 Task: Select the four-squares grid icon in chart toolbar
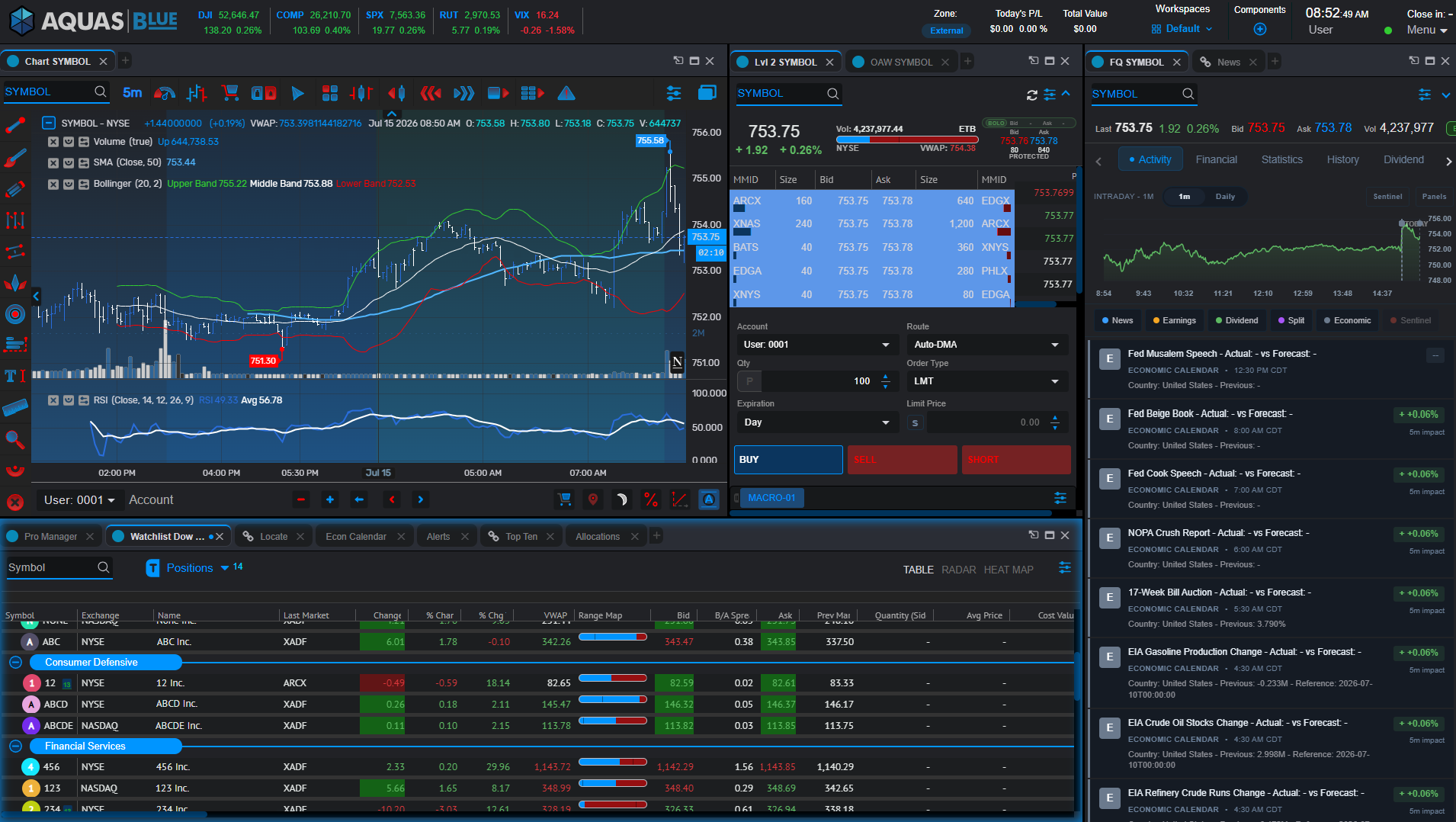tap(330, 93)
